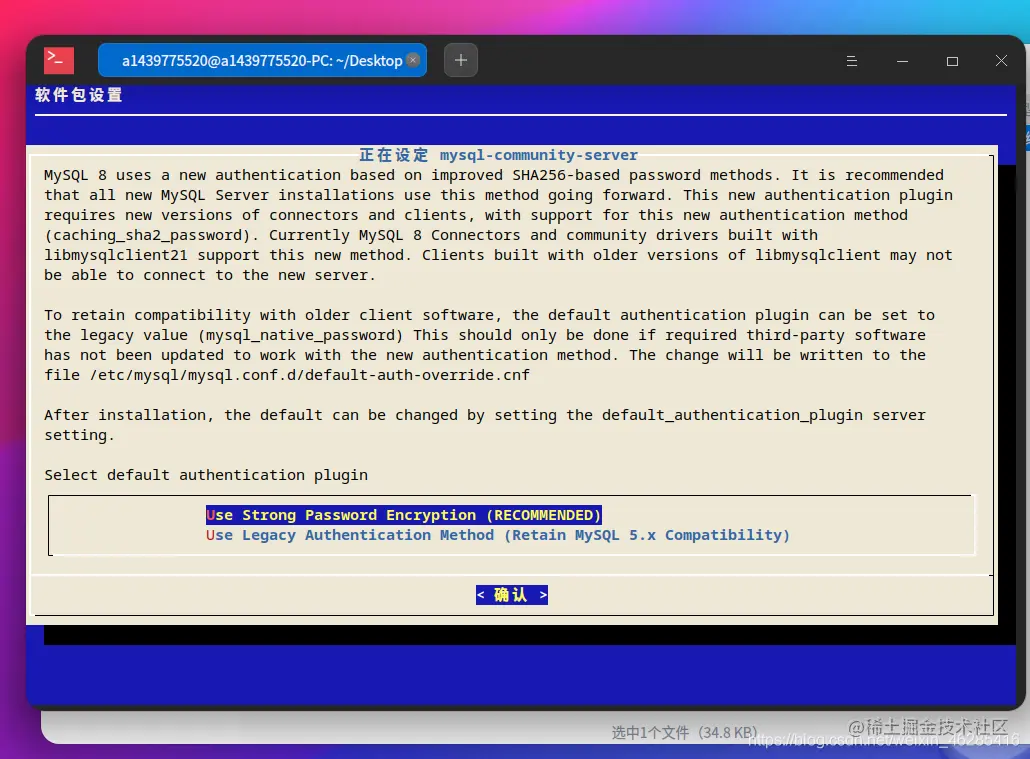Minimize the terminal window
1030x759 pixels.
point(902,61)
